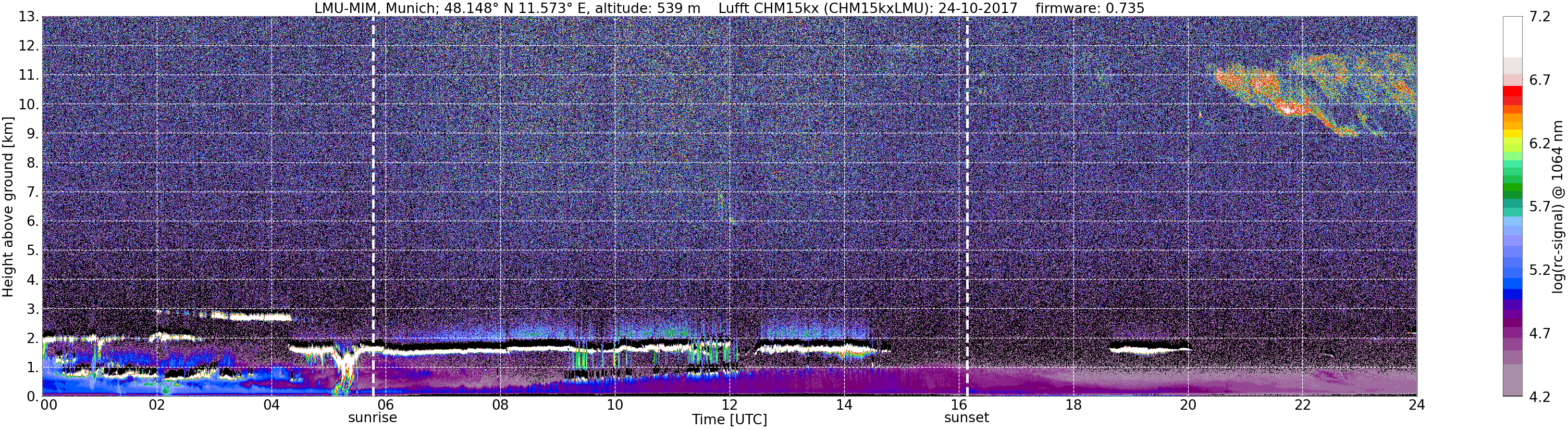The image size is (1568, 430).
Task: Click the y-axis tick label '5.'
Action: [33, 250]
